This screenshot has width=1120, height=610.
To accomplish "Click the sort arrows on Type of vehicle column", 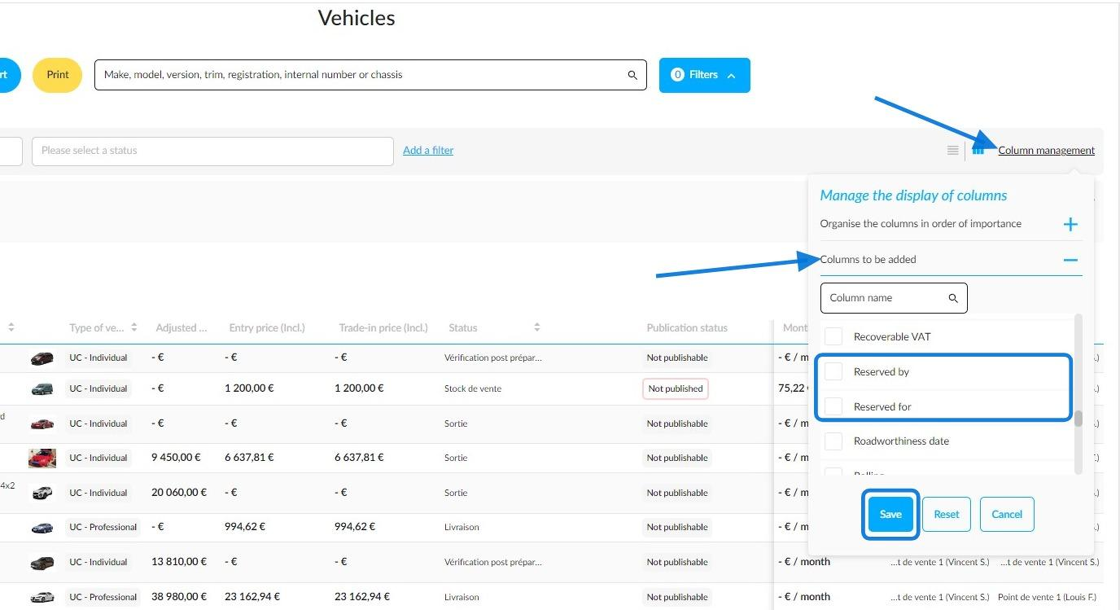I will 134,327.
